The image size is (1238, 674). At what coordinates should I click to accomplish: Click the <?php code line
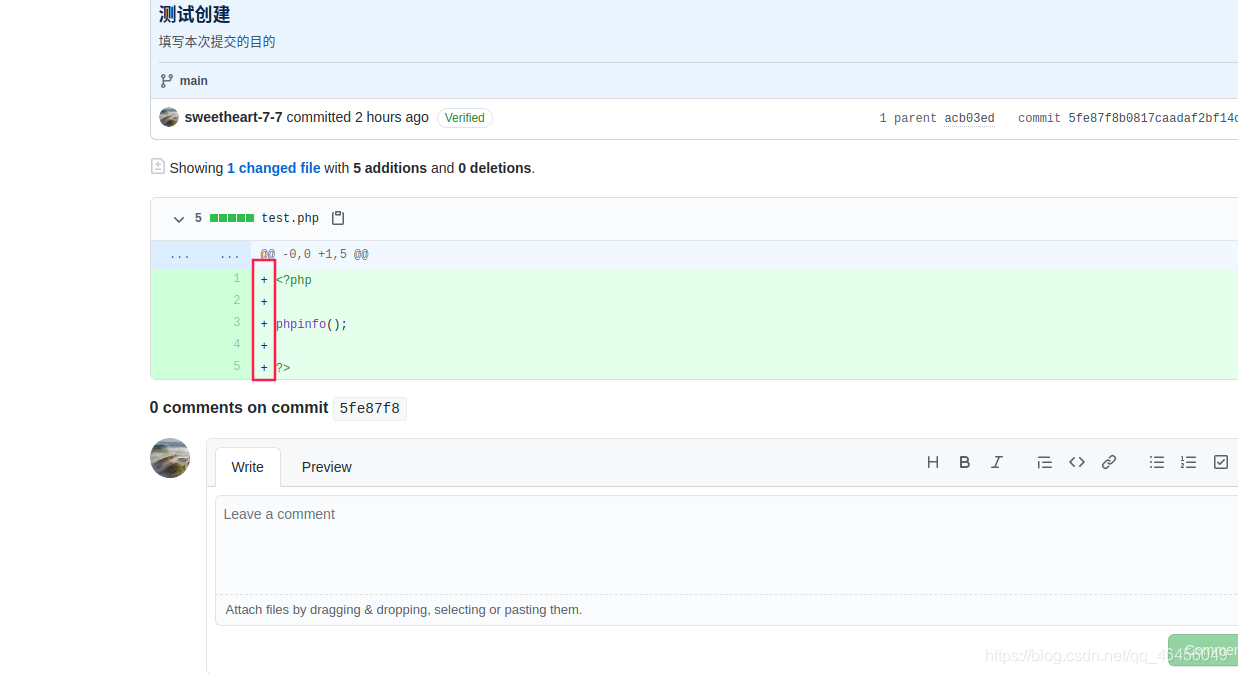(x=294, y=281)
